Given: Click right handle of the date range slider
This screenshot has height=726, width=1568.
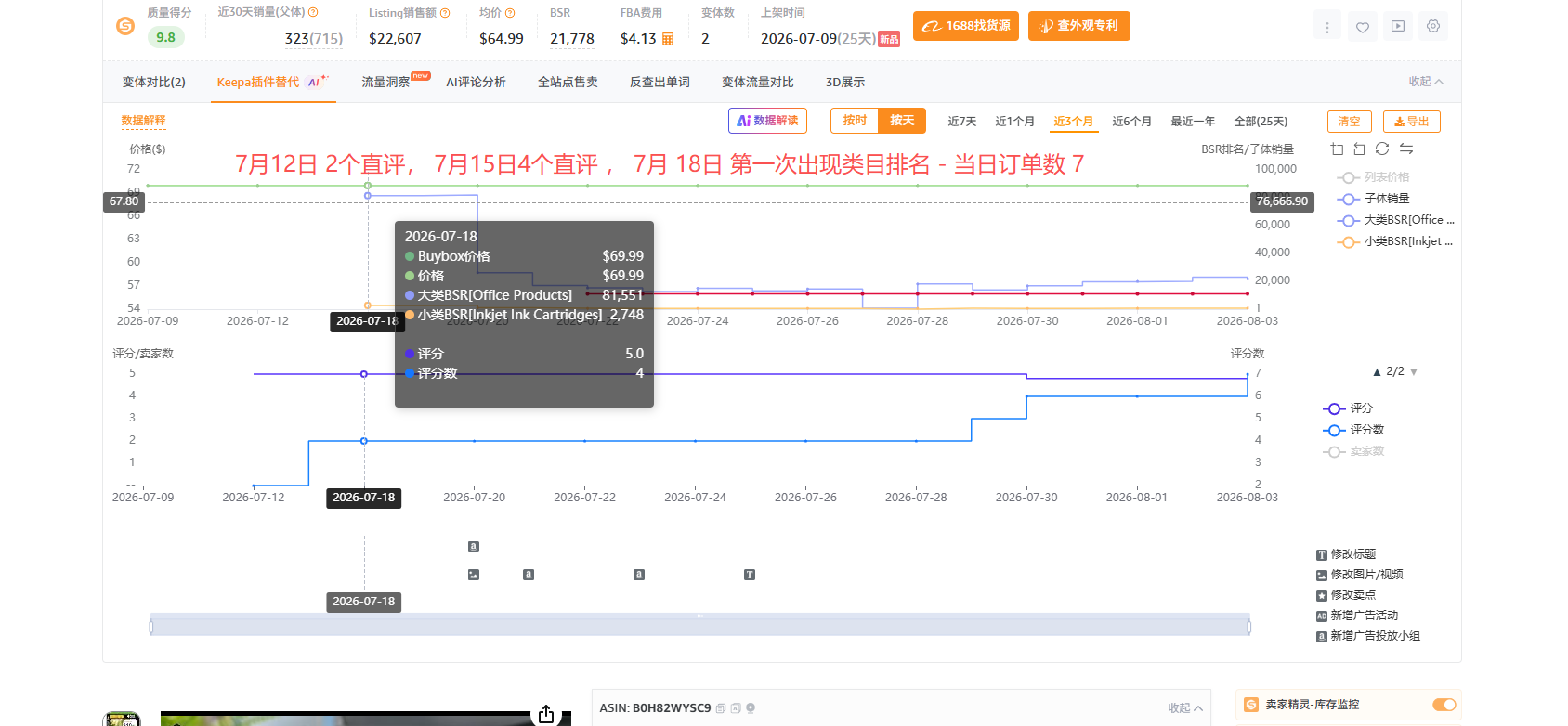Looking at the screenshot, I should (x=1248, y=627).
